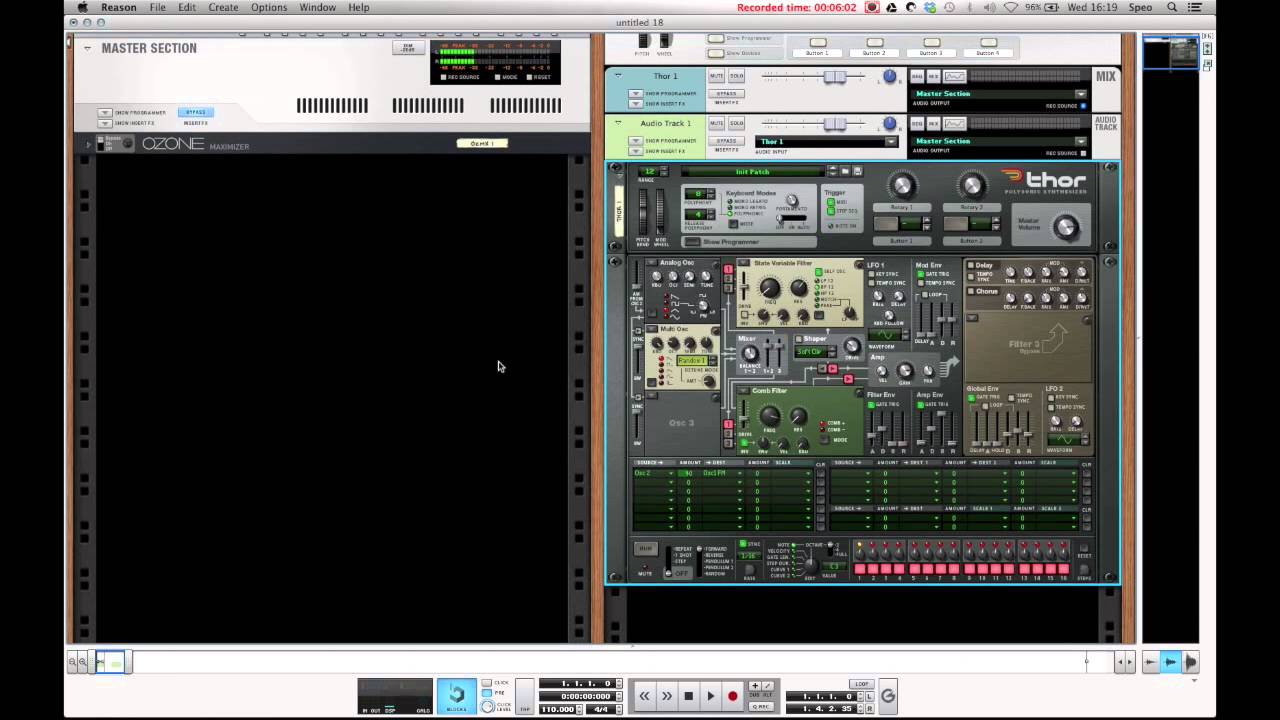Toggle the Master Section Bypass button

196,112
